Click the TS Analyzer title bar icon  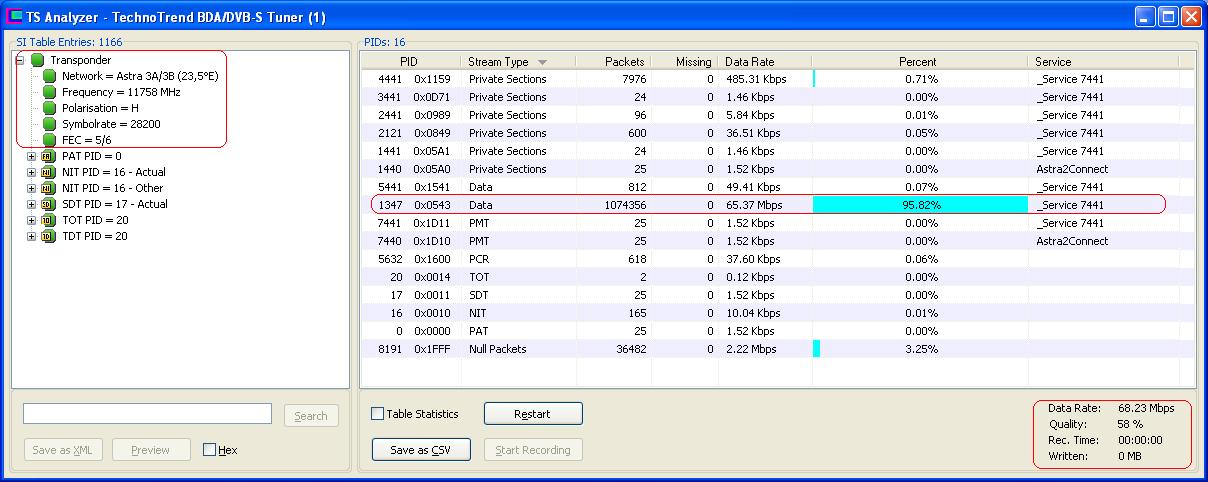[14, 17]
